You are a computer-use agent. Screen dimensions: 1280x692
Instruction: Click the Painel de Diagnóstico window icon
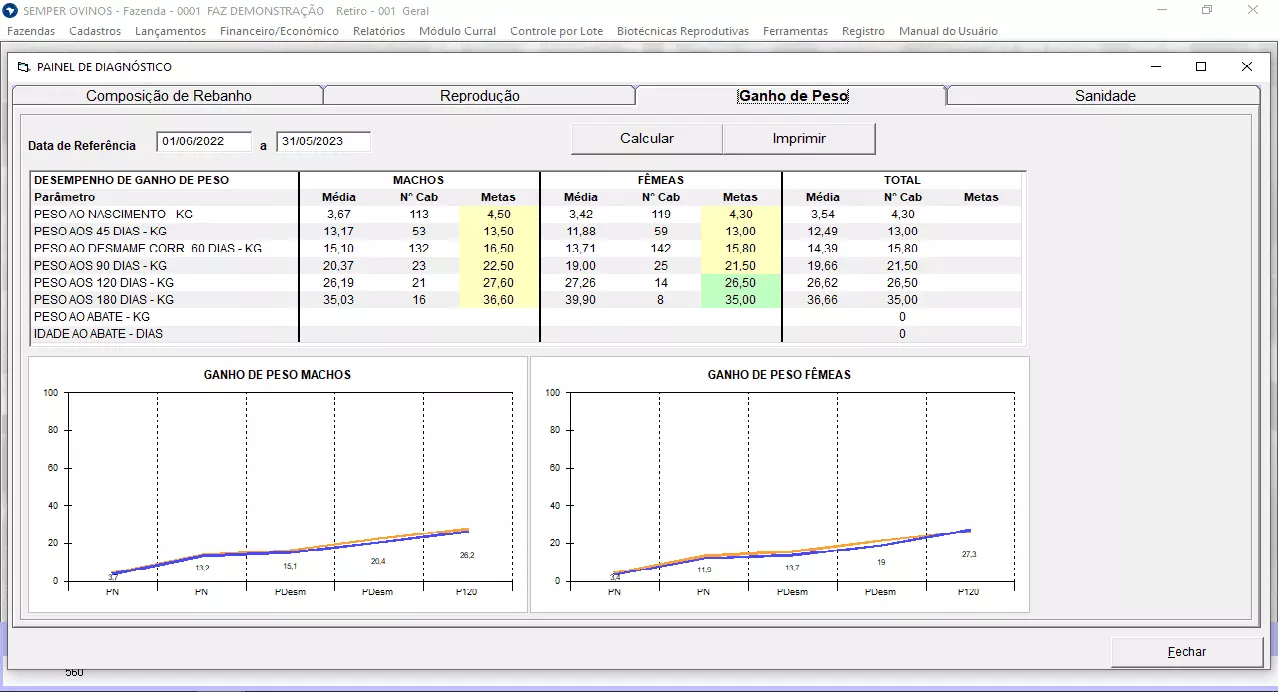[23, 67]
